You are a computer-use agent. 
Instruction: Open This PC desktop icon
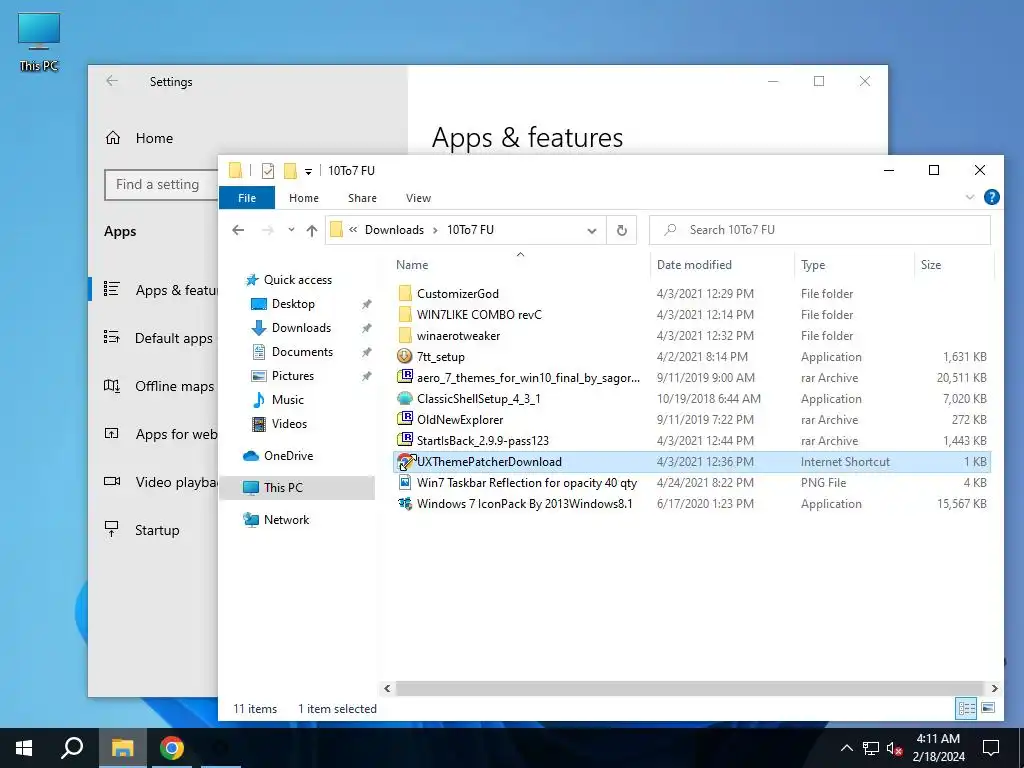[x=39, y=42]
